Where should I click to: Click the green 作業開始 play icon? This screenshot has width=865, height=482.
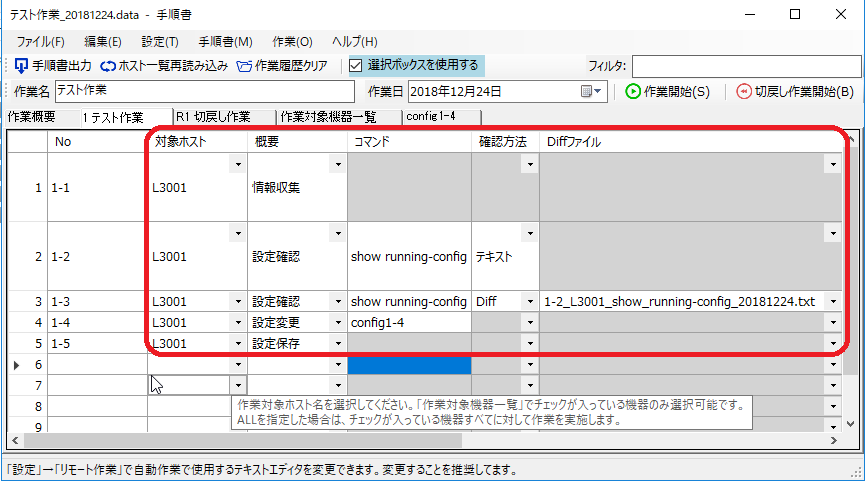tap(633, 91)
